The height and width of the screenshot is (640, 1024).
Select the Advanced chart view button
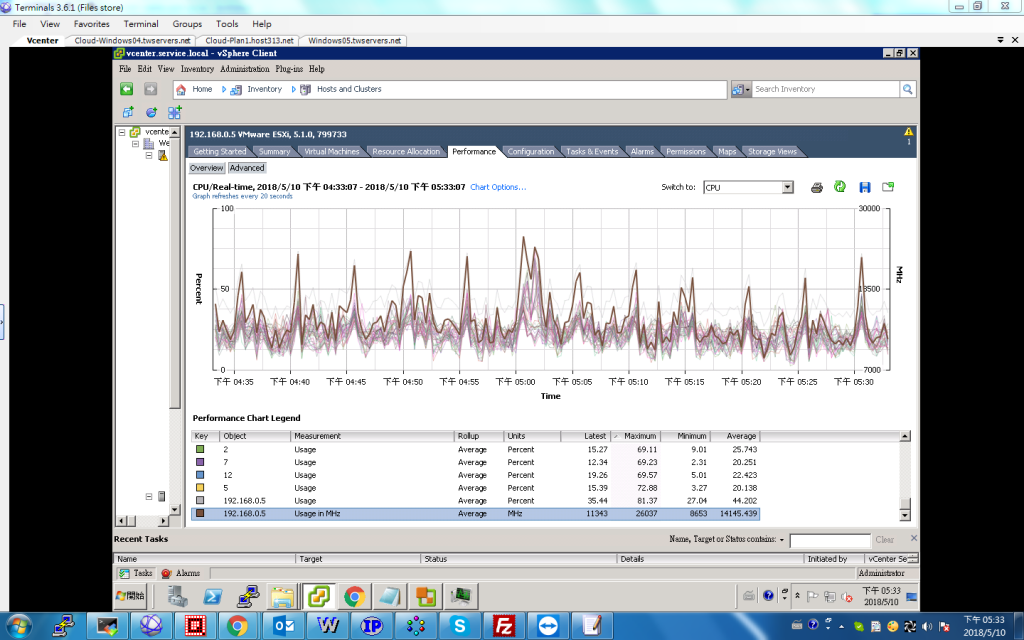click(x=247, y=168)
